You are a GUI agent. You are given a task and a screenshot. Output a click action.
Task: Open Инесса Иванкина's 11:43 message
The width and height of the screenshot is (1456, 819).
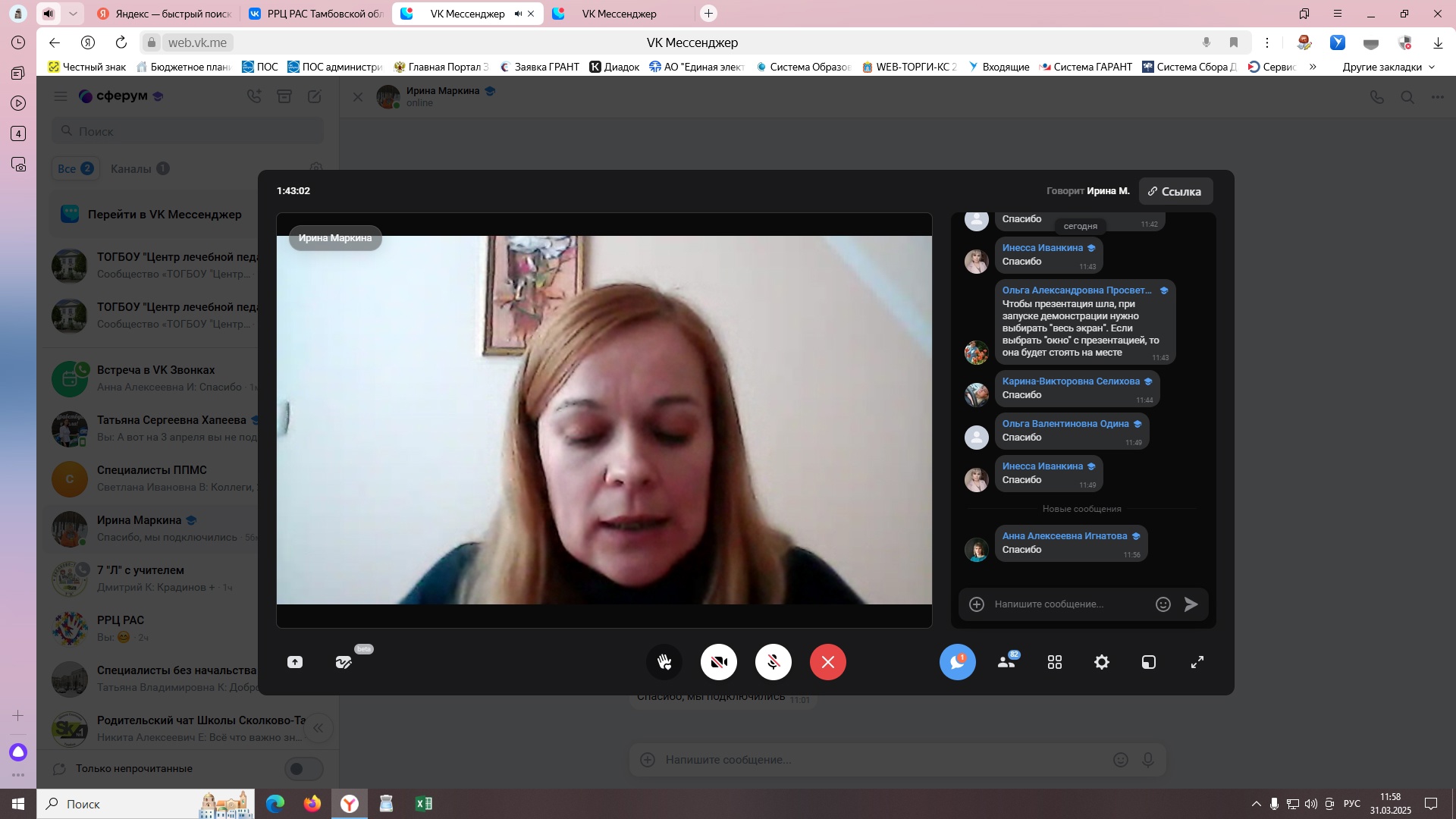(1049, 256)
